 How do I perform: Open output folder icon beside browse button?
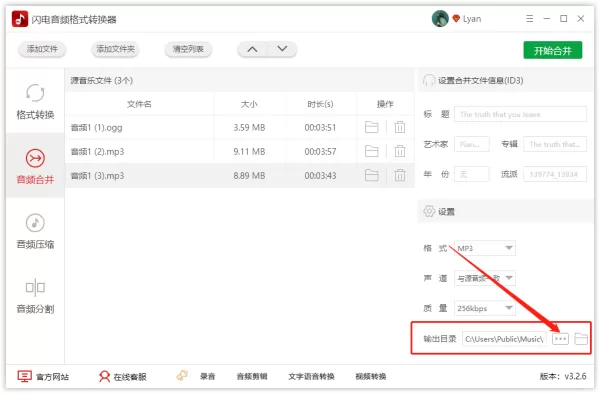coord(581,339)
